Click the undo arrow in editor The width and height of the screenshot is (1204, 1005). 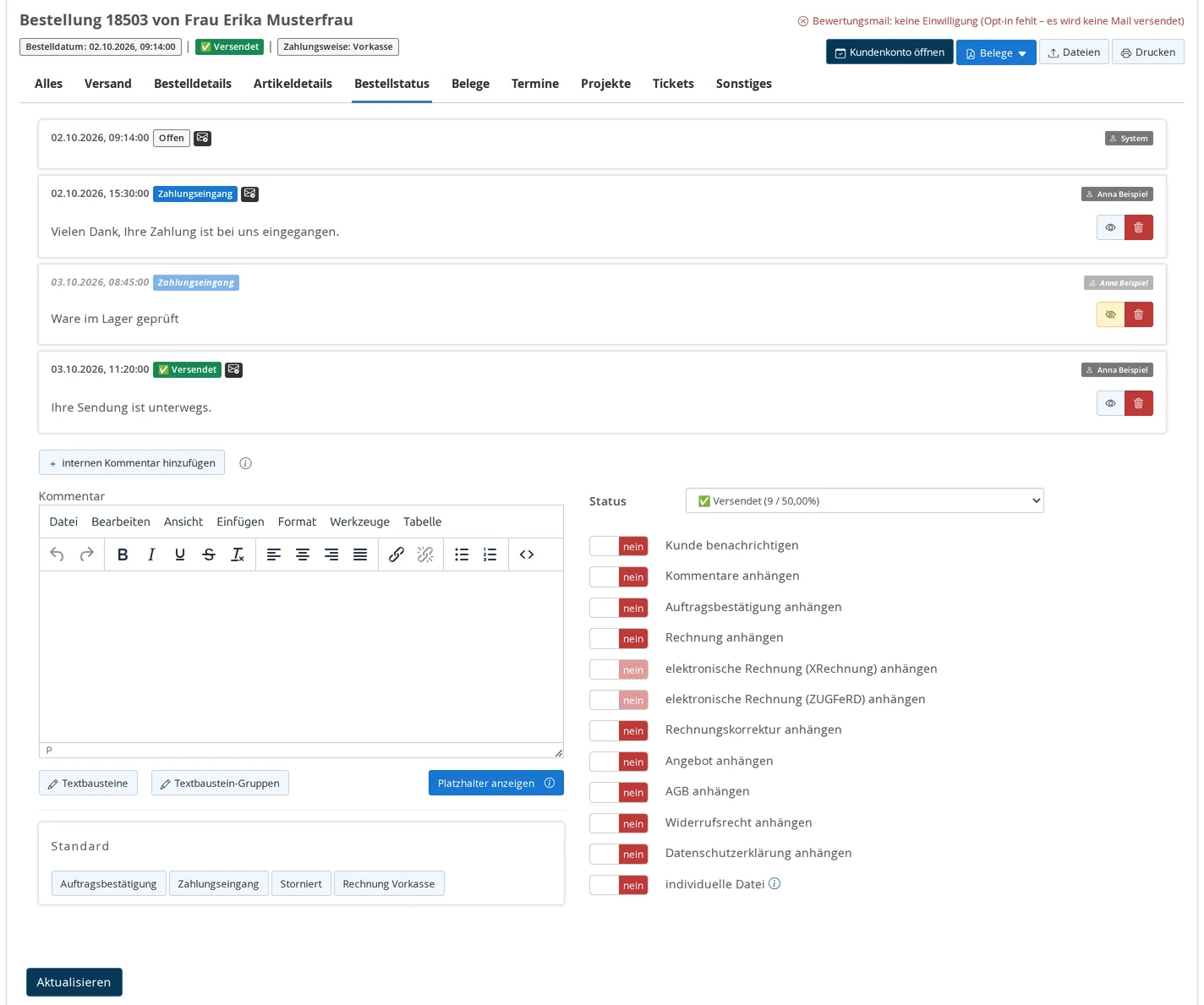pyautogui.click(x=57, y=554)
